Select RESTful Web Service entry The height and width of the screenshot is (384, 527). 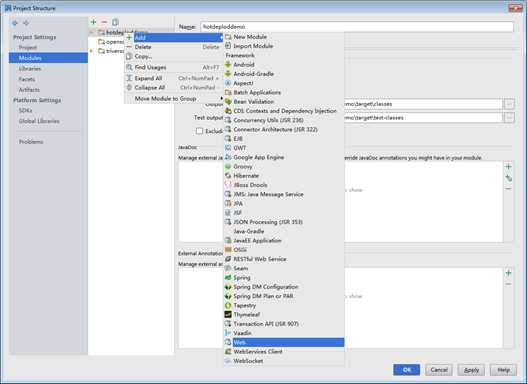[x=284, y=259]
